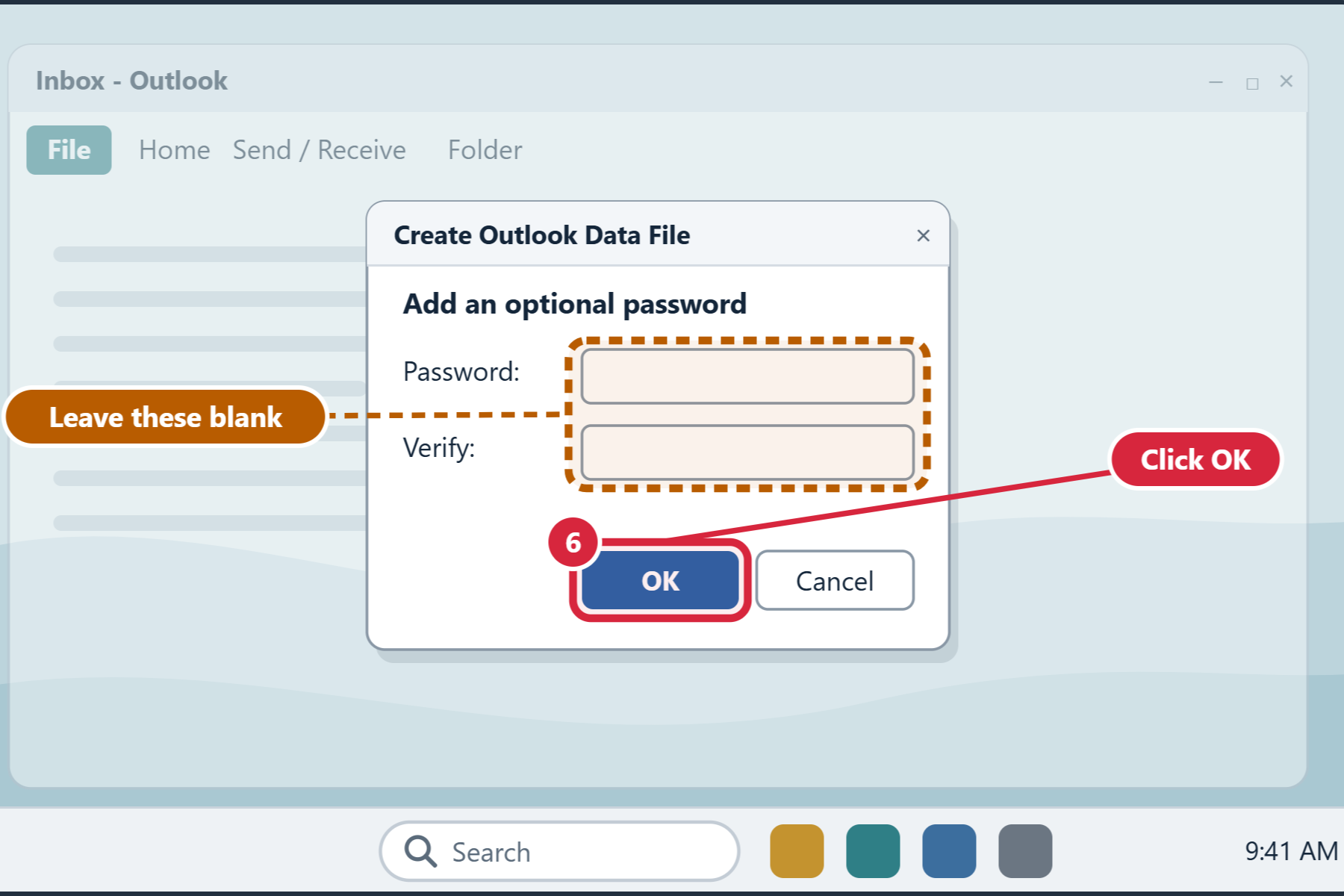Viewport: 1344px width, 896px height.
Task: Maximize the Outlook window
Action: coord(1252,84)
